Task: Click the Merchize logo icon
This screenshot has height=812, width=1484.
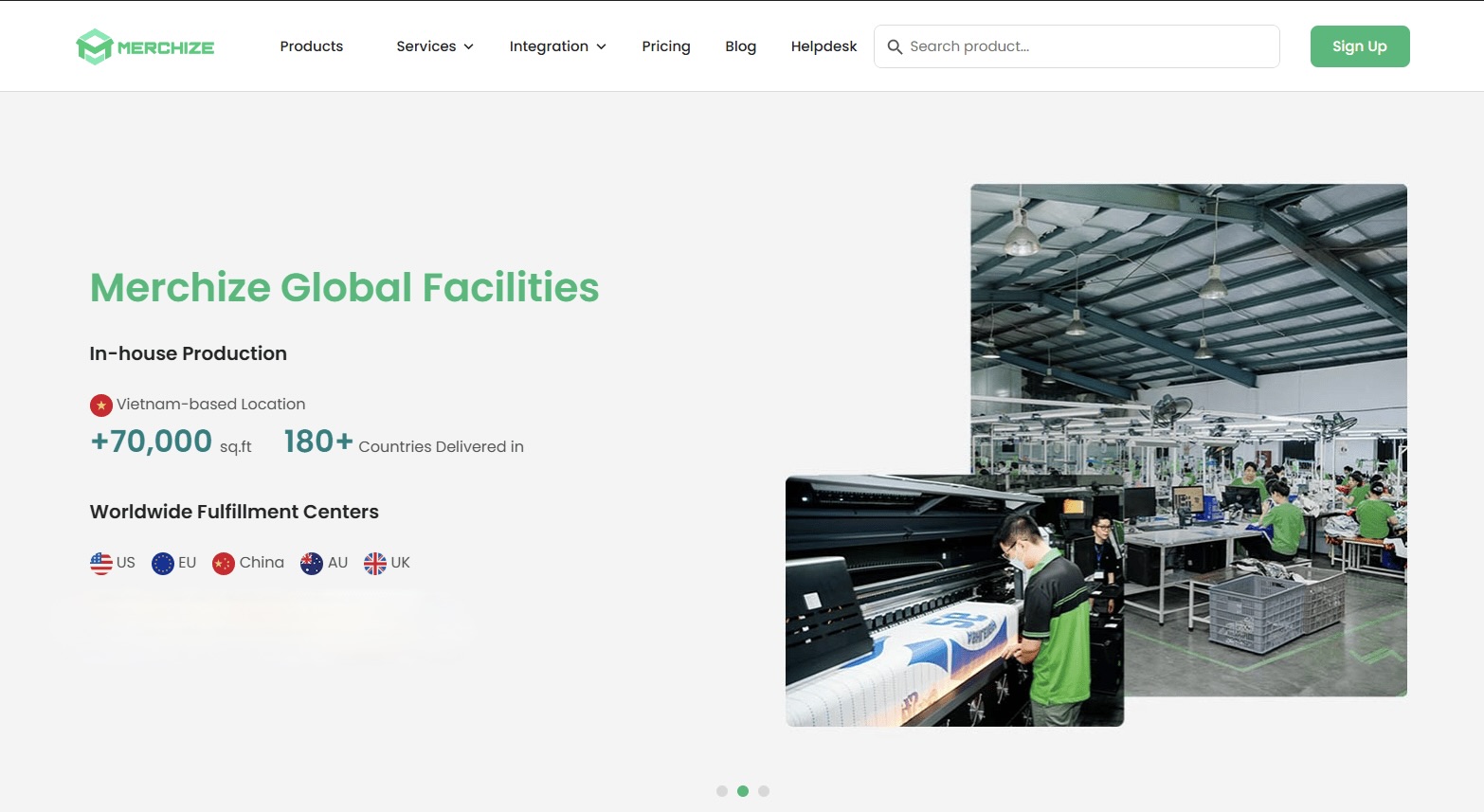Action: click(95, 46)
